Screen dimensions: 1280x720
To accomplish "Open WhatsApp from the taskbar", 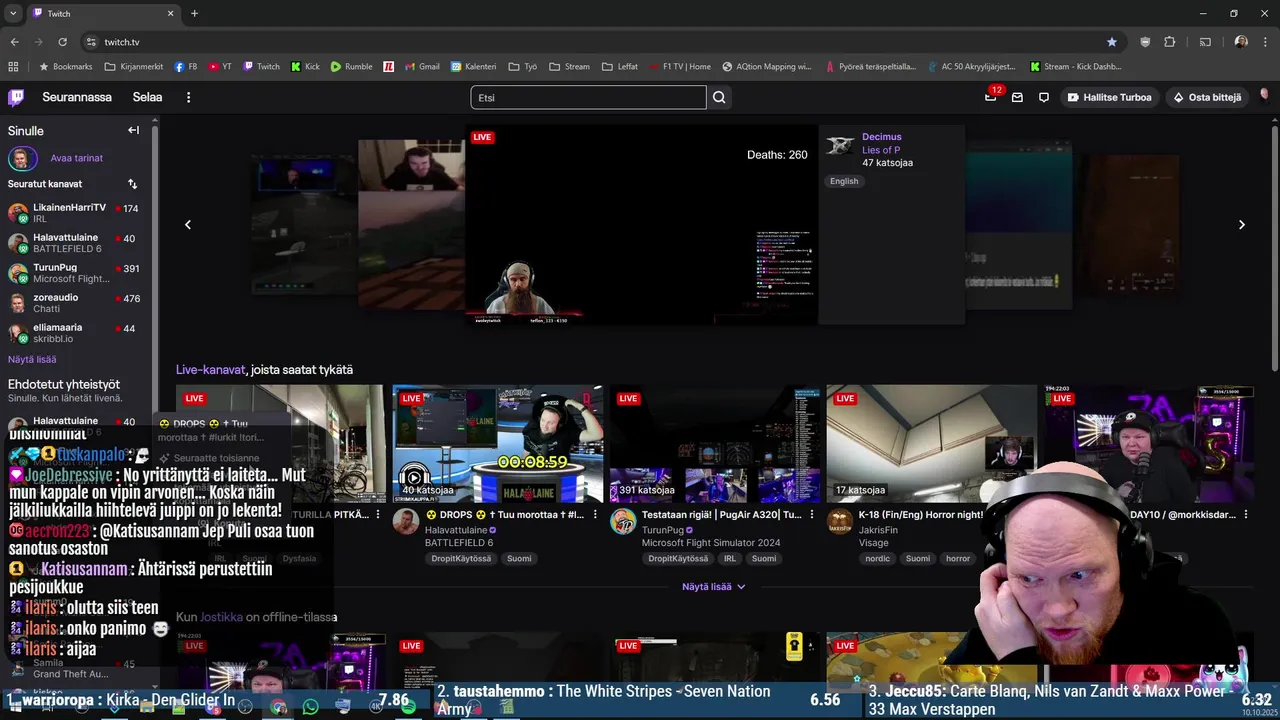I will click(x=310, y=707).
